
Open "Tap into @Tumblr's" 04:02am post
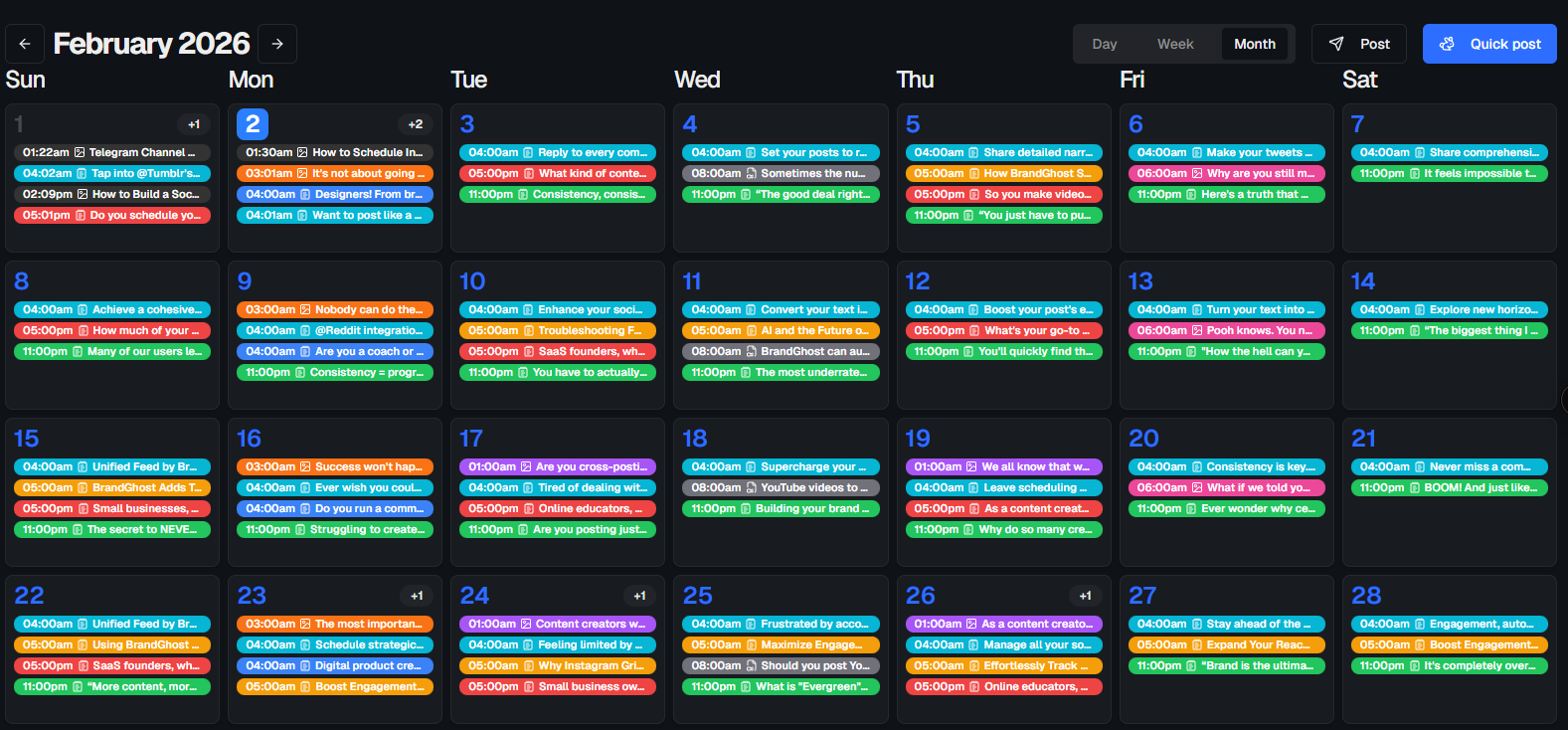click(112, 173)
